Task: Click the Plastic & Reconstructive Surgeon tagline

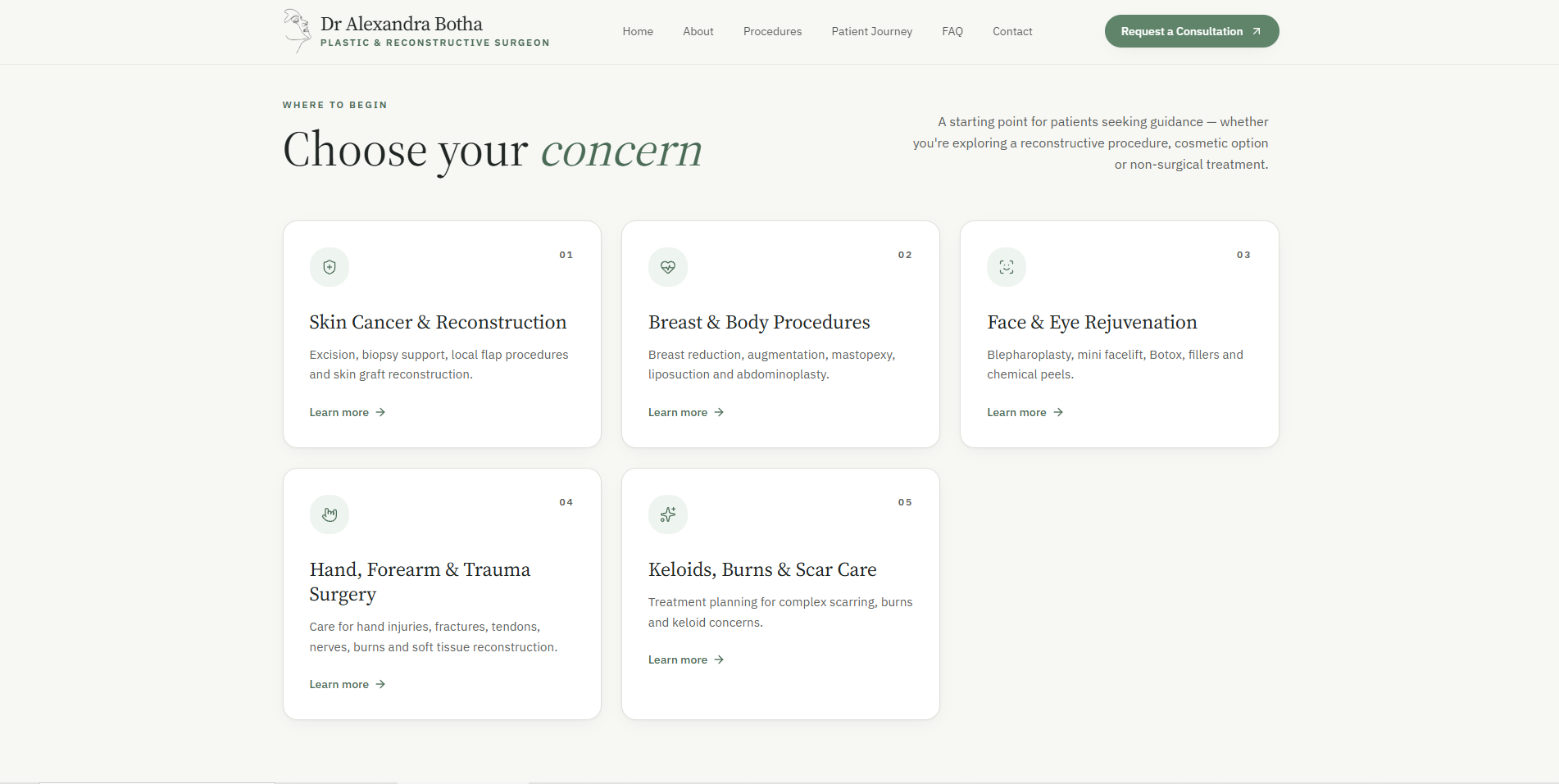Action: [x=435, y=43]
